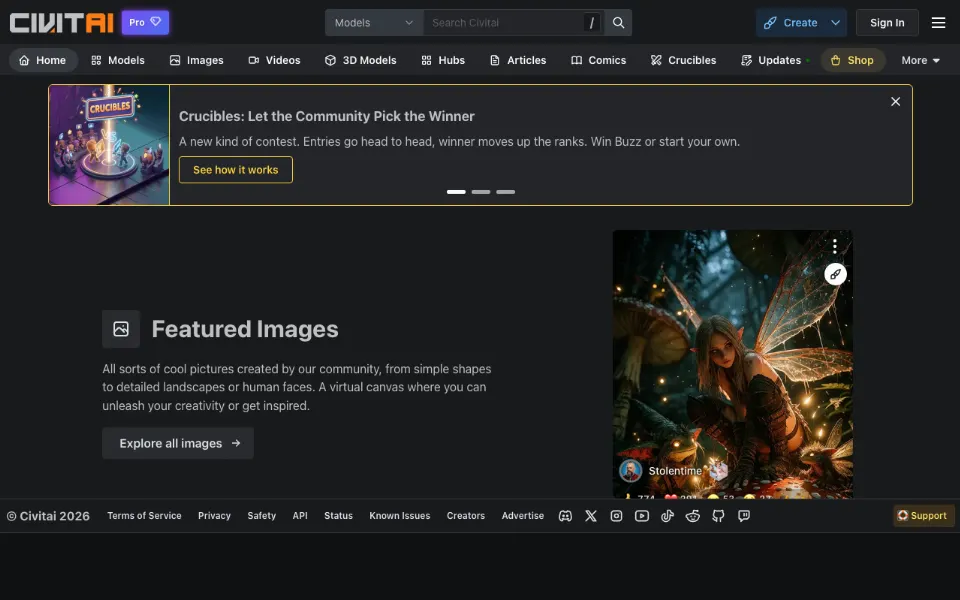Open the Articles tab
960x600 pixels.
coord(518,60)
